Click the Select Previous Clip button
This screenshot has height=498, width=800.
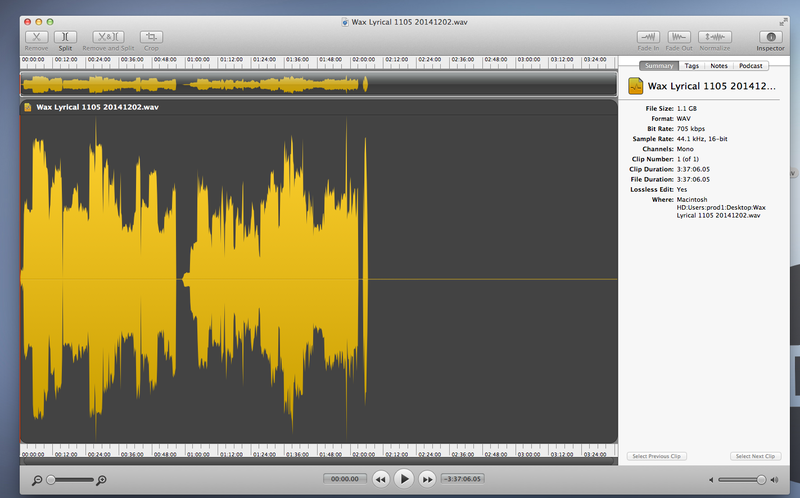[656, 456]
